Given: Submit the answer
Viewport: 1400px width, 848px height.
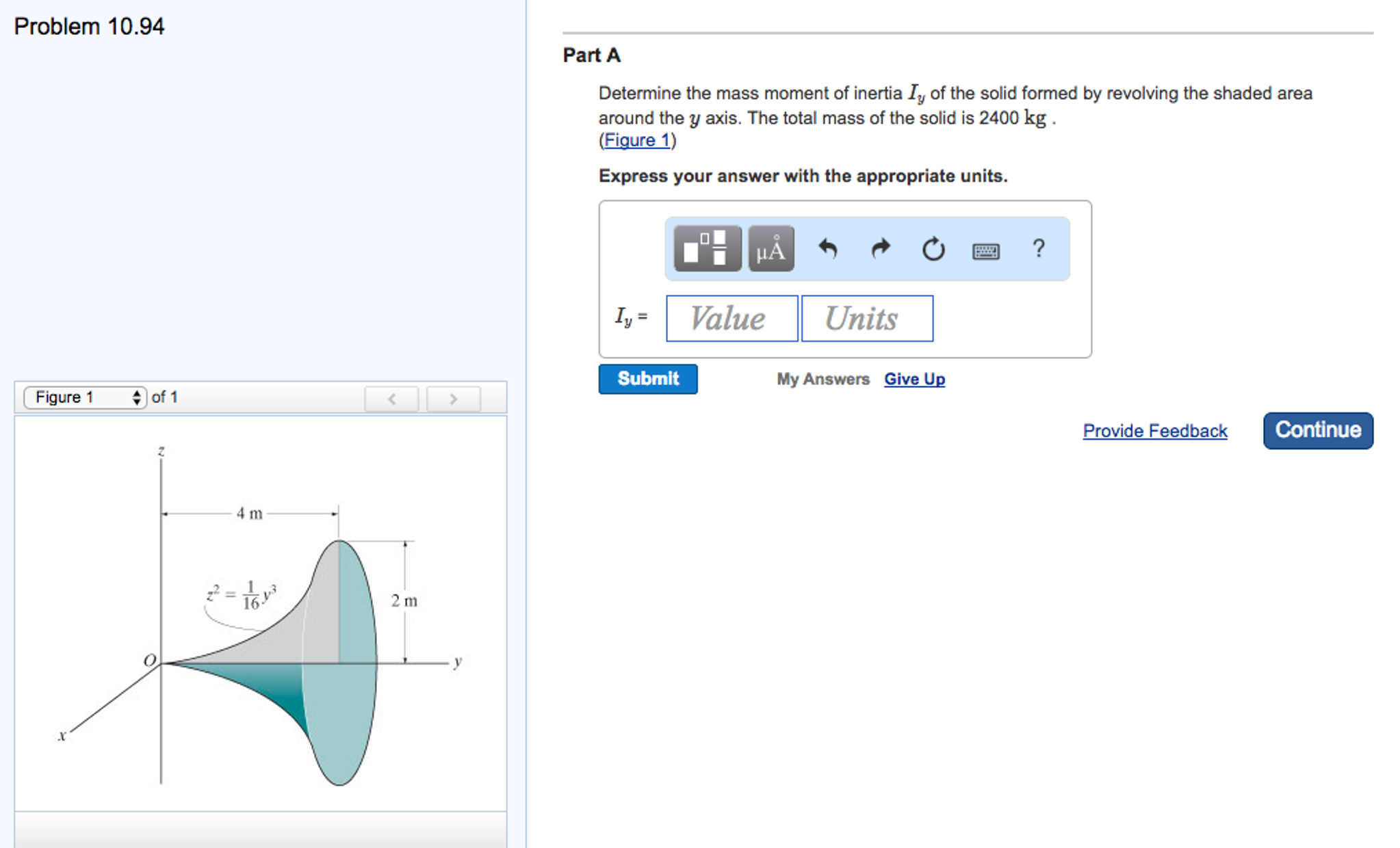Looking at the screenshot, I should (648, 379).
